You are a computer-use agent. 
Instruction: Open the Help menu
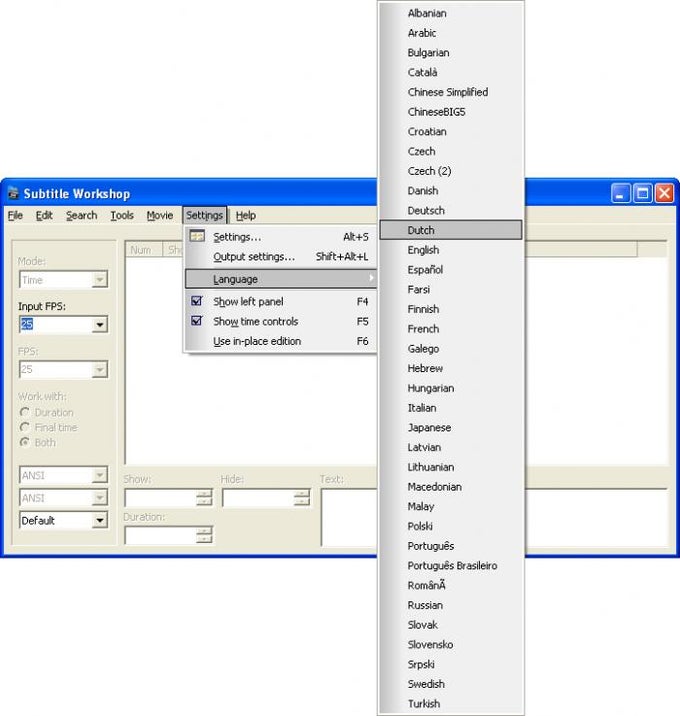click(246, 215)
